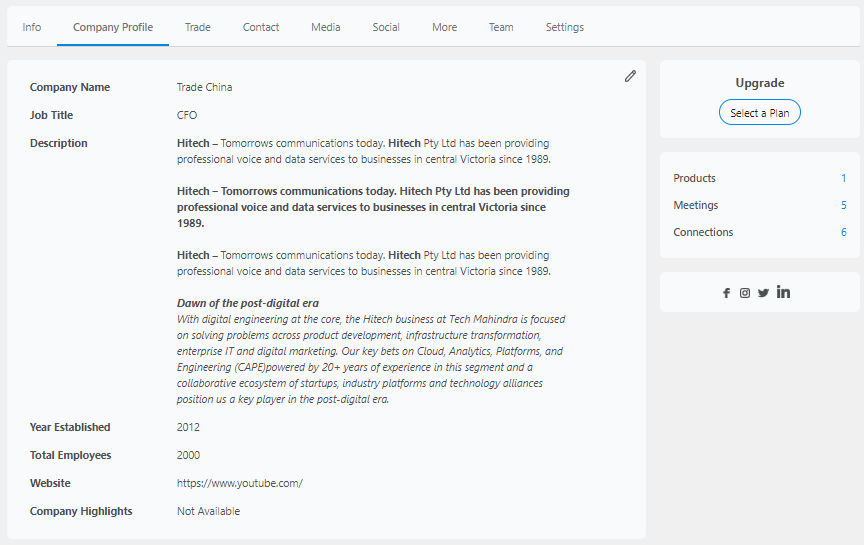Screen dimensions: 864x545
Task: Click the Dawn of the post-digital era heading
Action: click(x=248, y=303)
